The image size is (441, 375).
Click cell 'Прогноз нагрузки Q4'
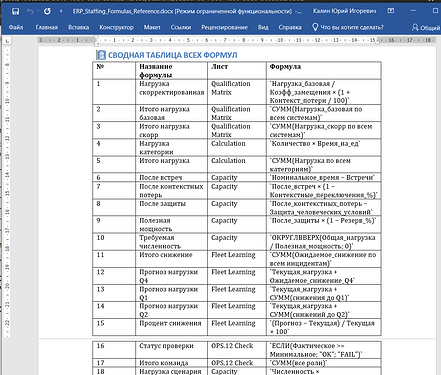click(171, 276)
